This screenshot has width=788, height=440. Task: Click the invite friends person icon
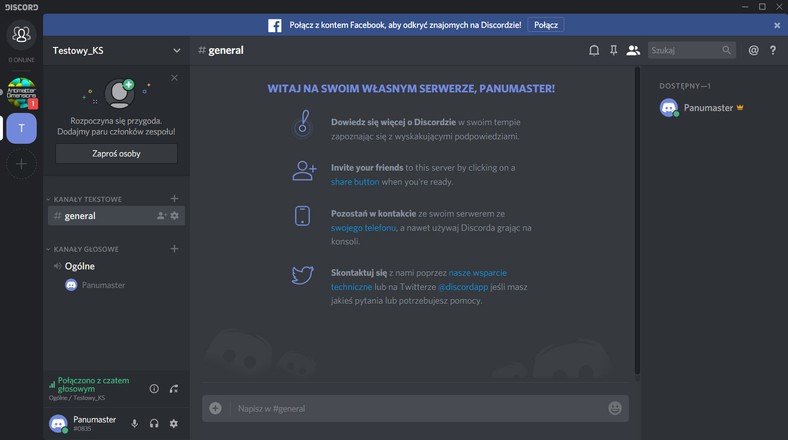pyautogui.click(x=304, y=171)
